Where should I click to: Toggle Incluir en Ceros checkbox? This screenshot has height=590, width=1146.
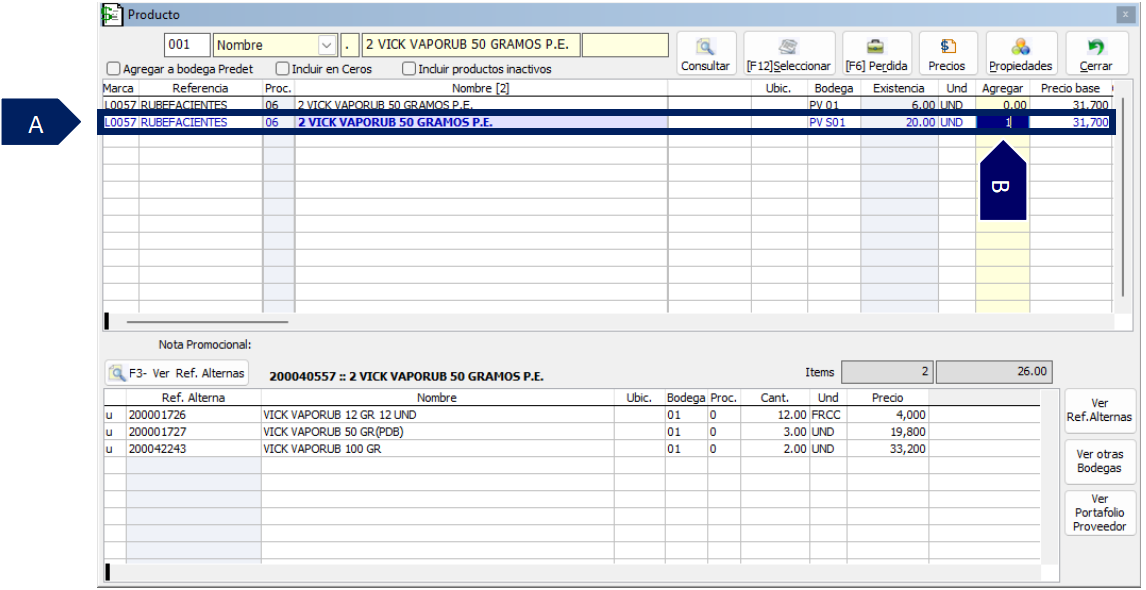[x=282, y=69]
